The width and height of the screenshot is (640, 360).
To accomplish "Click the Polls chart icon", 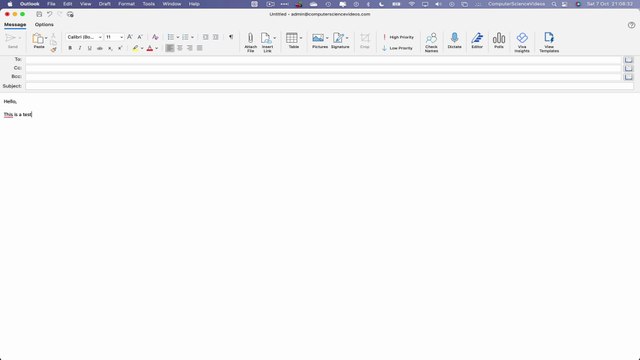I will [x=499, y=38].
